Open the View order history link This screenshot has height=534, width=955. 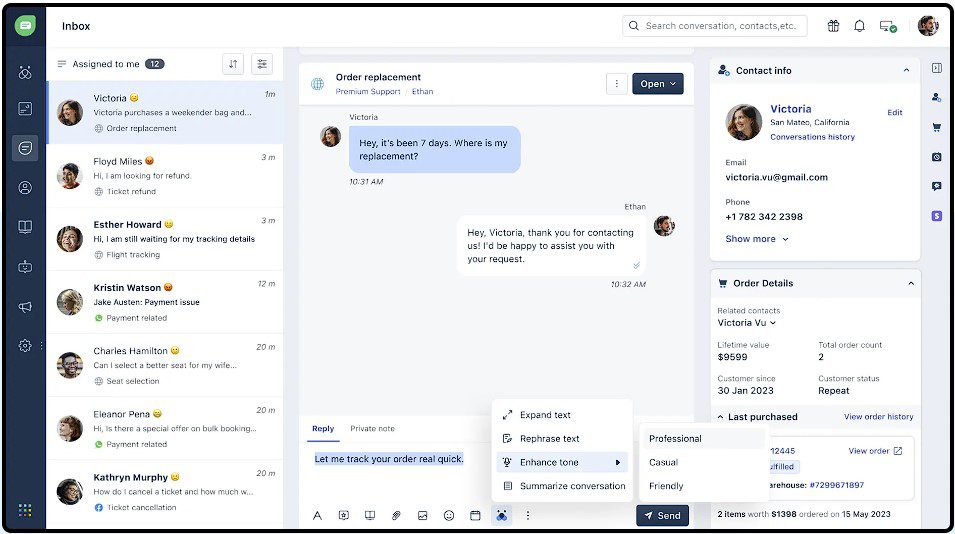coord(878,417)
